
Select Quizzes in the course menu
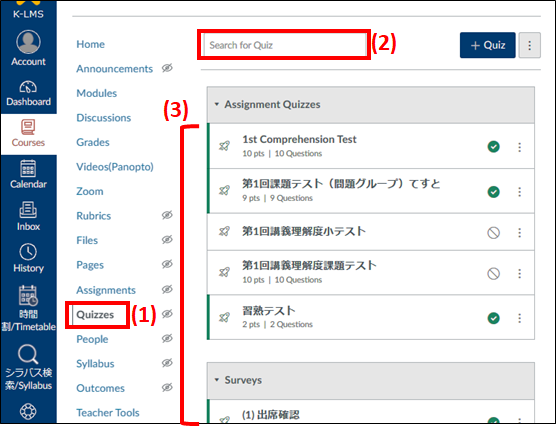pyautogui.click(x=95, y=315)
